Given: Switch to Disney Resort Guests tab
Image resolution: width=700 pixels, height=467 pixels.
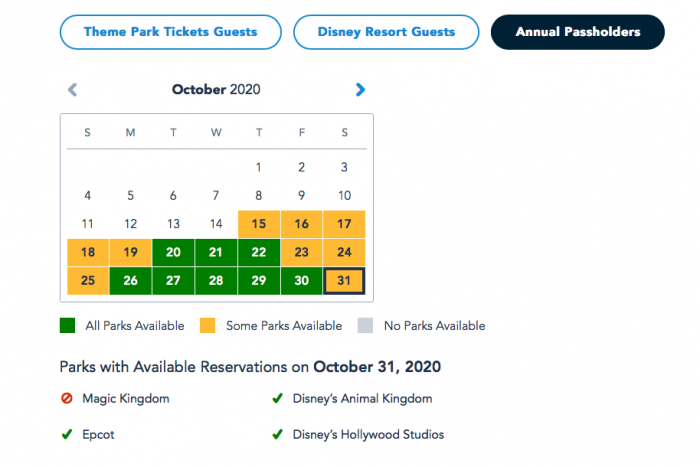Looking at the screenshot, I should 386,32.
